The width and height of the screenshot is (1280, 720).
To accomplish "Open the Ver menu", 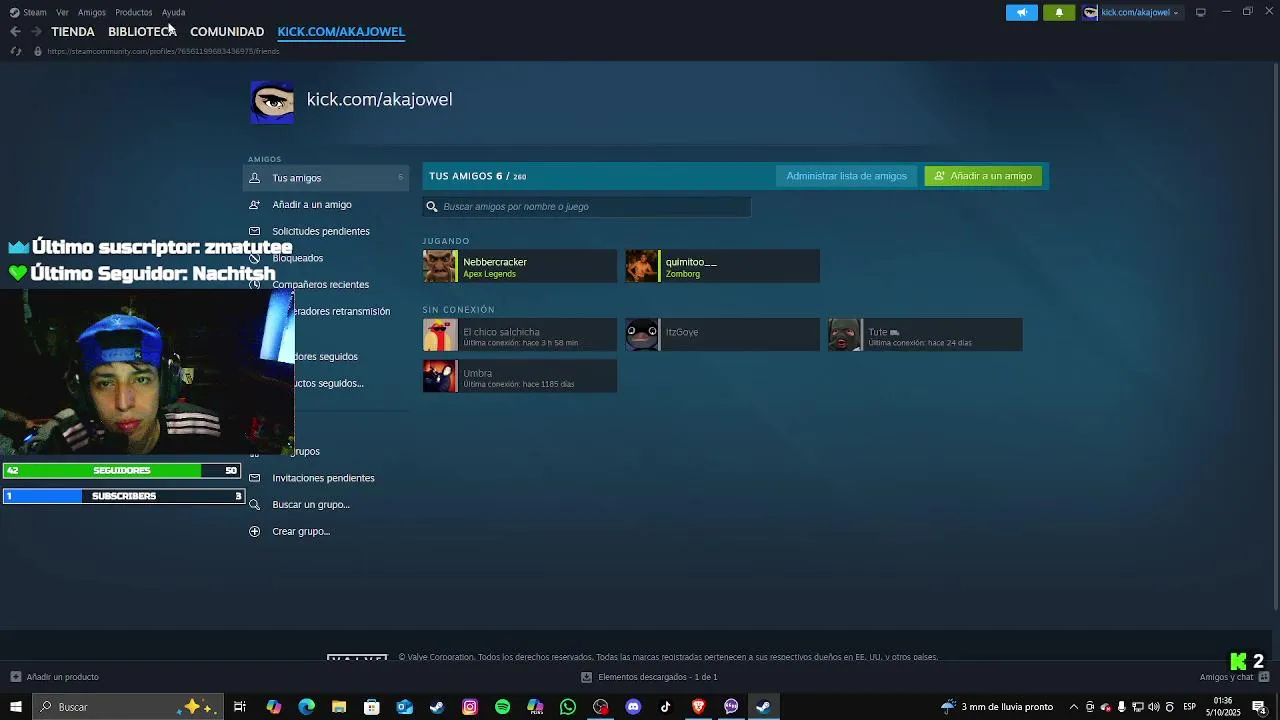I will tap(62, 12).
